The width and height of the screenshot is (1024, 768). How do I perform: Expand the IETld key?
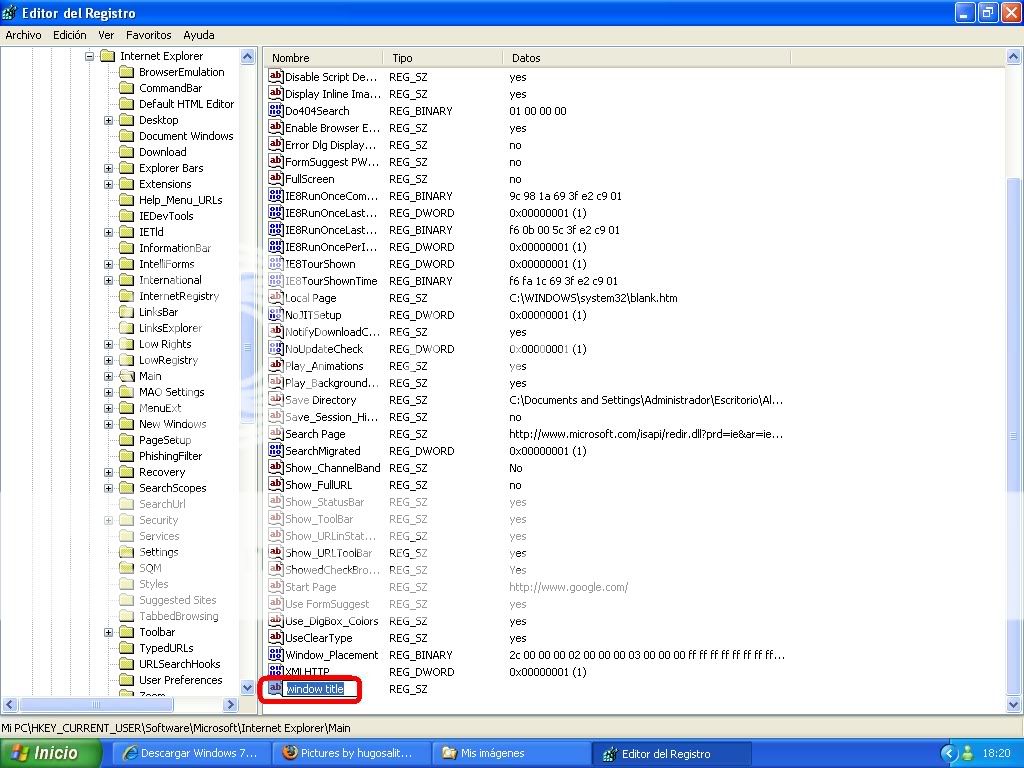tap(108, 232)
